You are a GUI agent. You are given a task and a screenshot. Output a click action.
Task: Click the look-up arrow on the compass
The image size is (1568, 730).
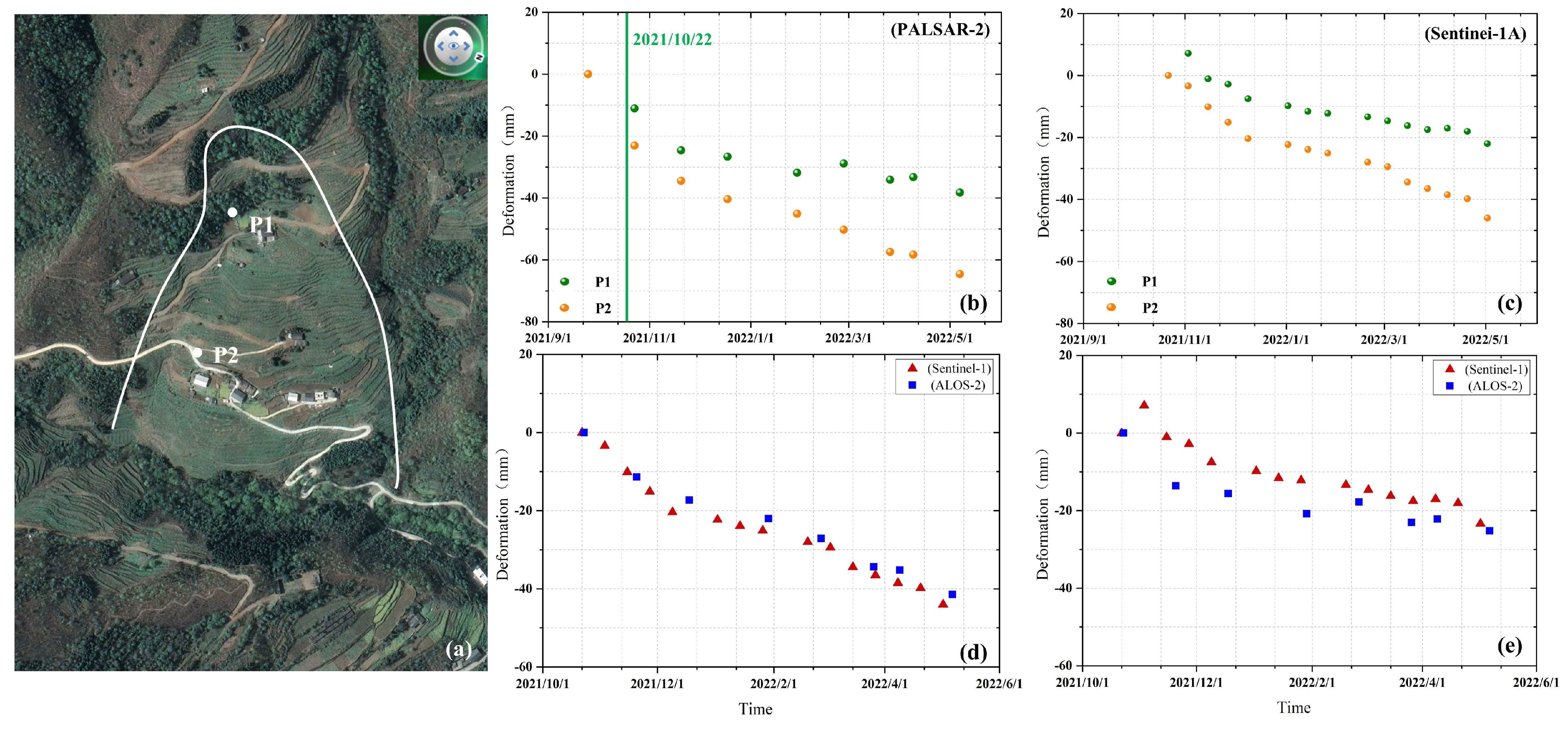(453, 33)
